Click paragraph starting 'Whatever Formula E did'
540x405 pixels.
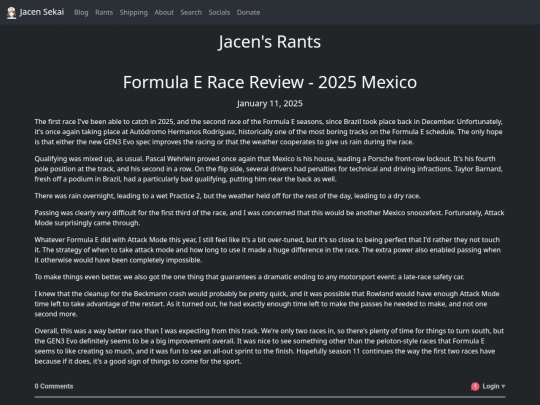tap(270, 250)
